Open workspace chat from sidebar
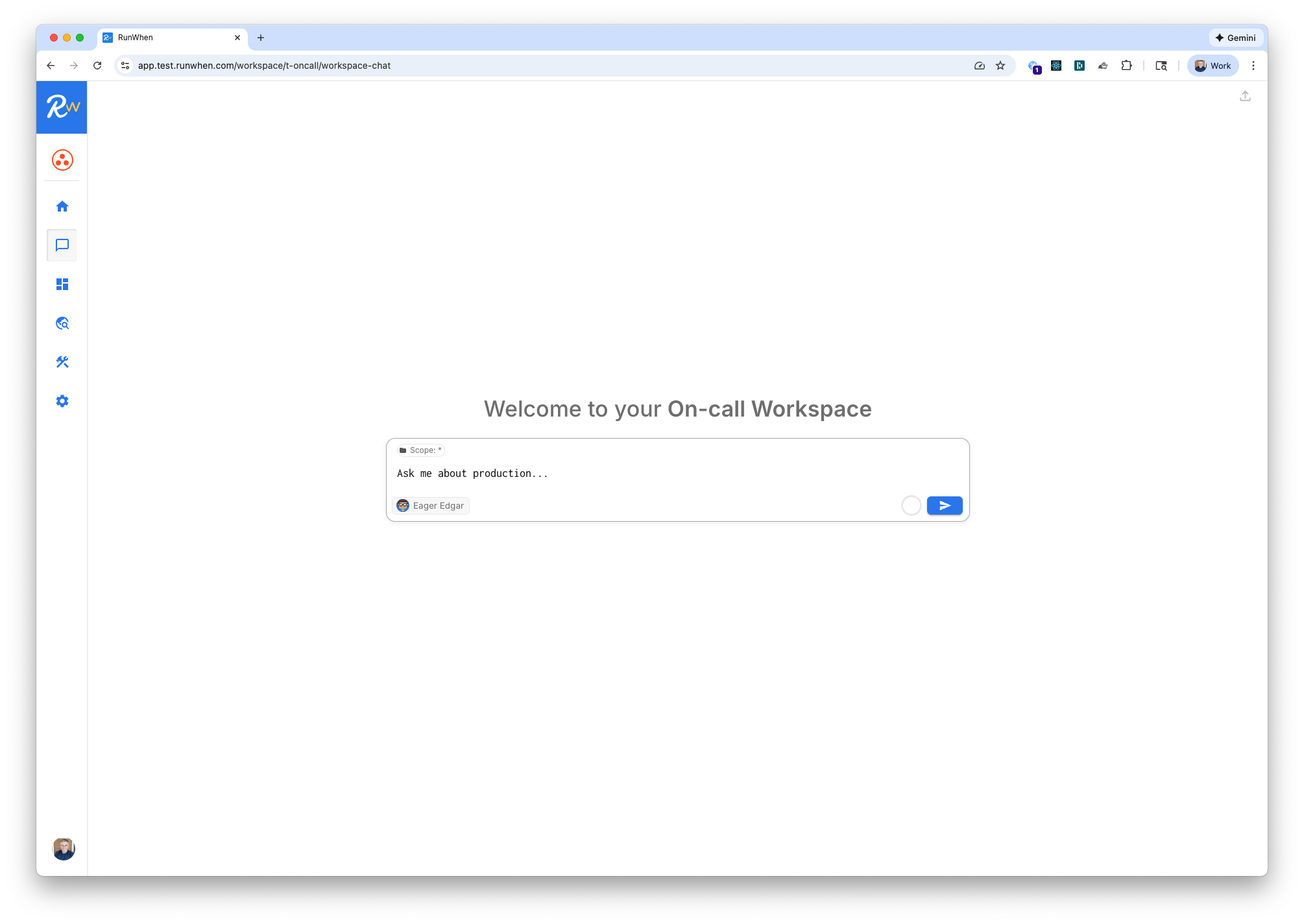 (62, 245)
